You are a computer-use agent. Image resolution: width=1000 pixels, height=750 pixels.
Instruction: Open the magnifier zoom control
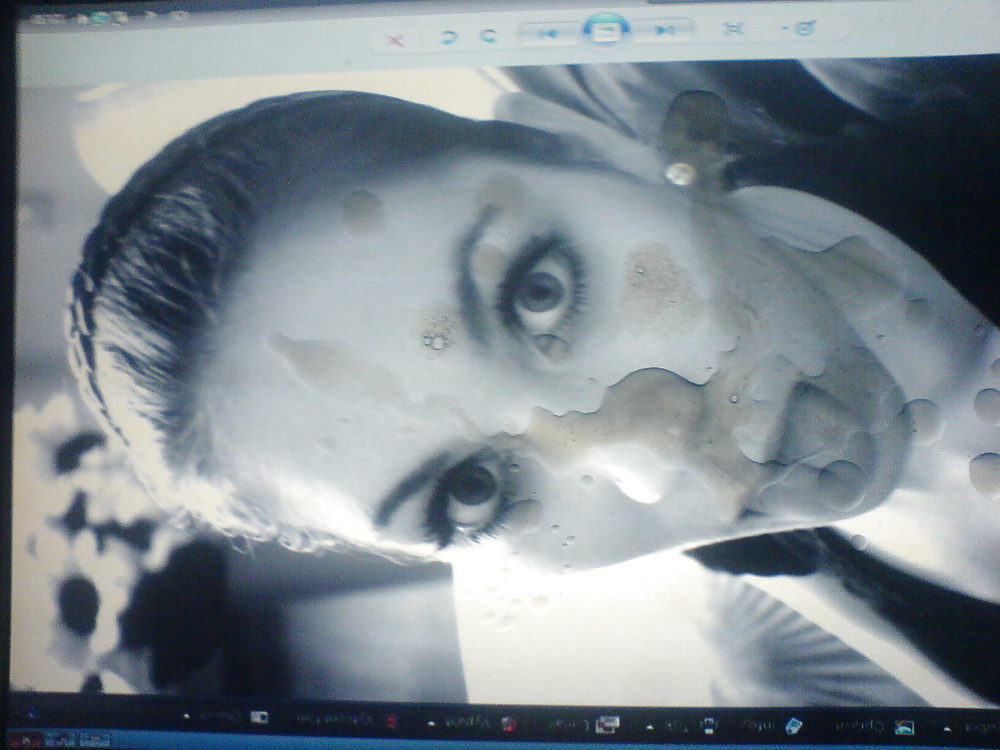803,28
